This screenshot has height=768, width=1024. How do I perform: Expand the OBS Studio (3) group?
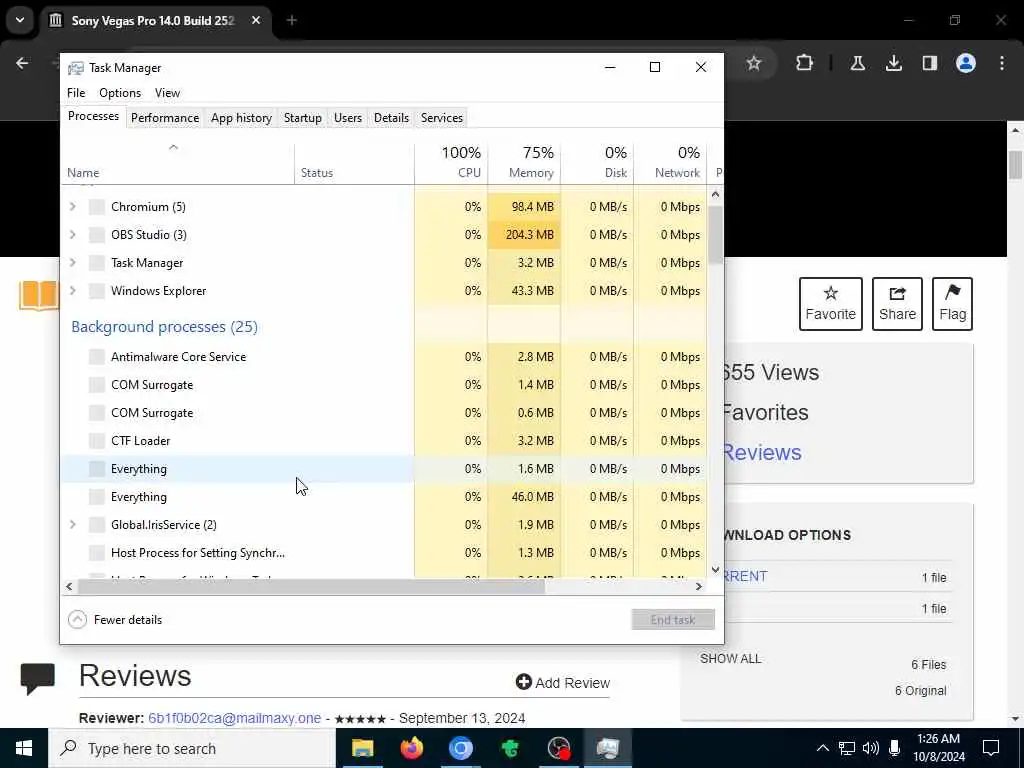[x=72, y=235]
